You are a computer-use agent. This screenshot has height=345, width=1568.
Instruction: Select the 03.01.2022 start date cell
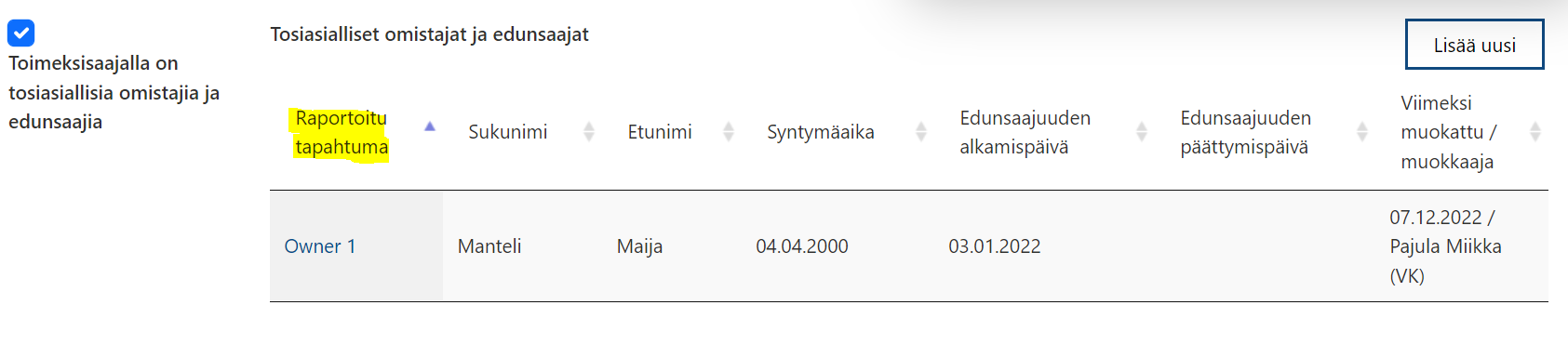[995, 246]
